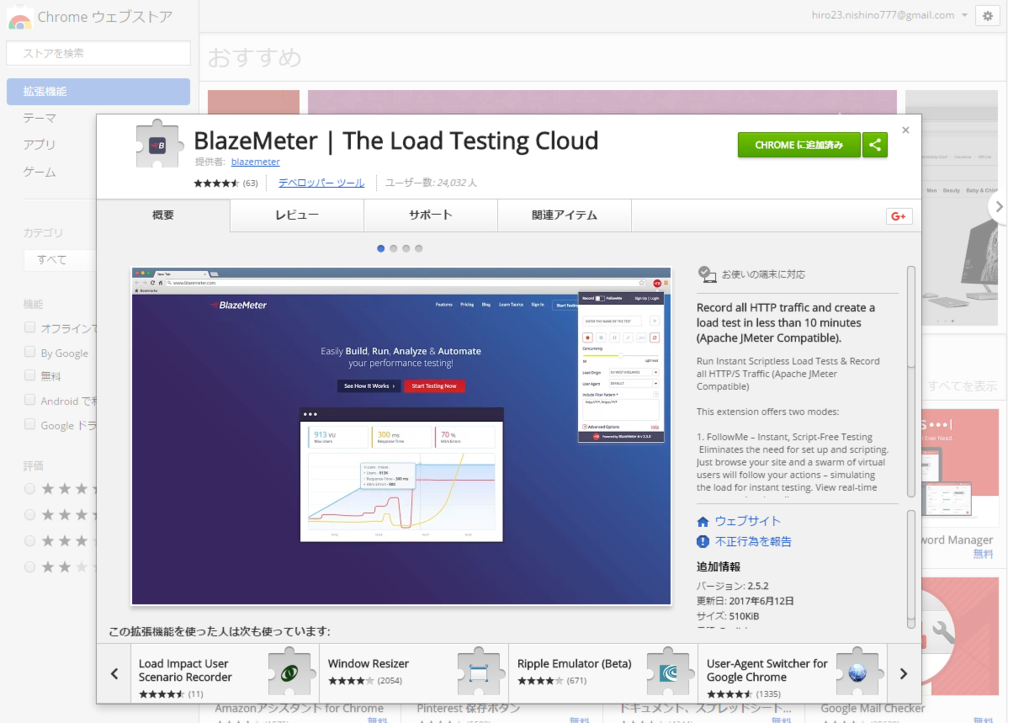Open the ウェブサイト link
Image resolution: width=1024 pixels, height=723 pixels.
tap(748, 521)
